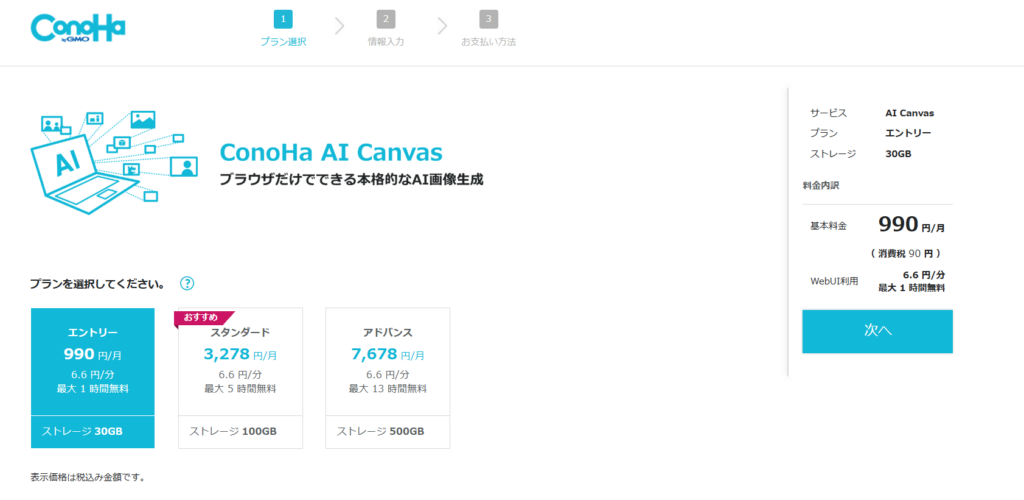Click the プランを選択してください。 label
The width and height of the screenshot is (1024, 500).
(97, 284)
